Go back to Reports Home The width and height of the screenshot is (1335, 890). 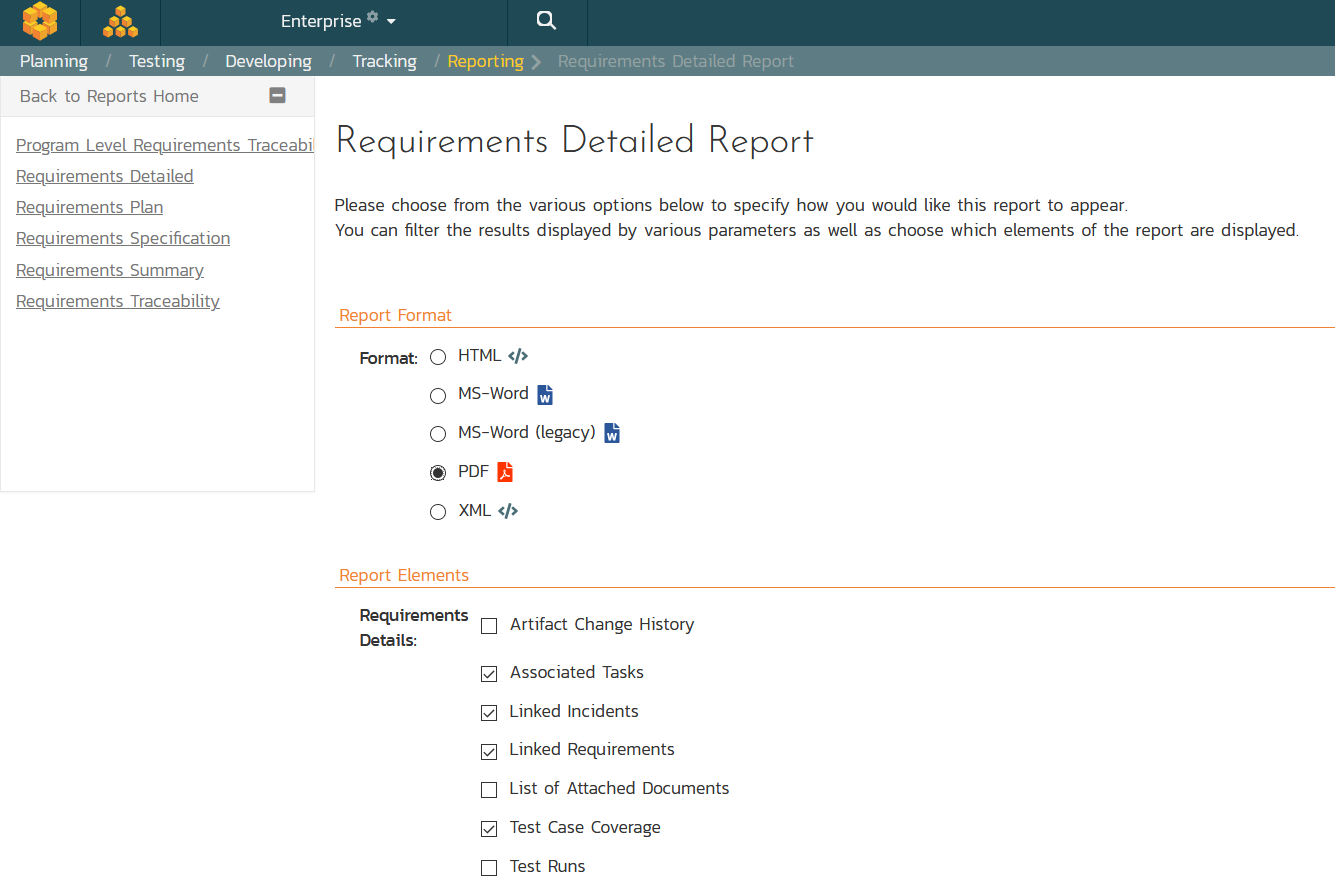pyautogui.click(x=109, y=96)
